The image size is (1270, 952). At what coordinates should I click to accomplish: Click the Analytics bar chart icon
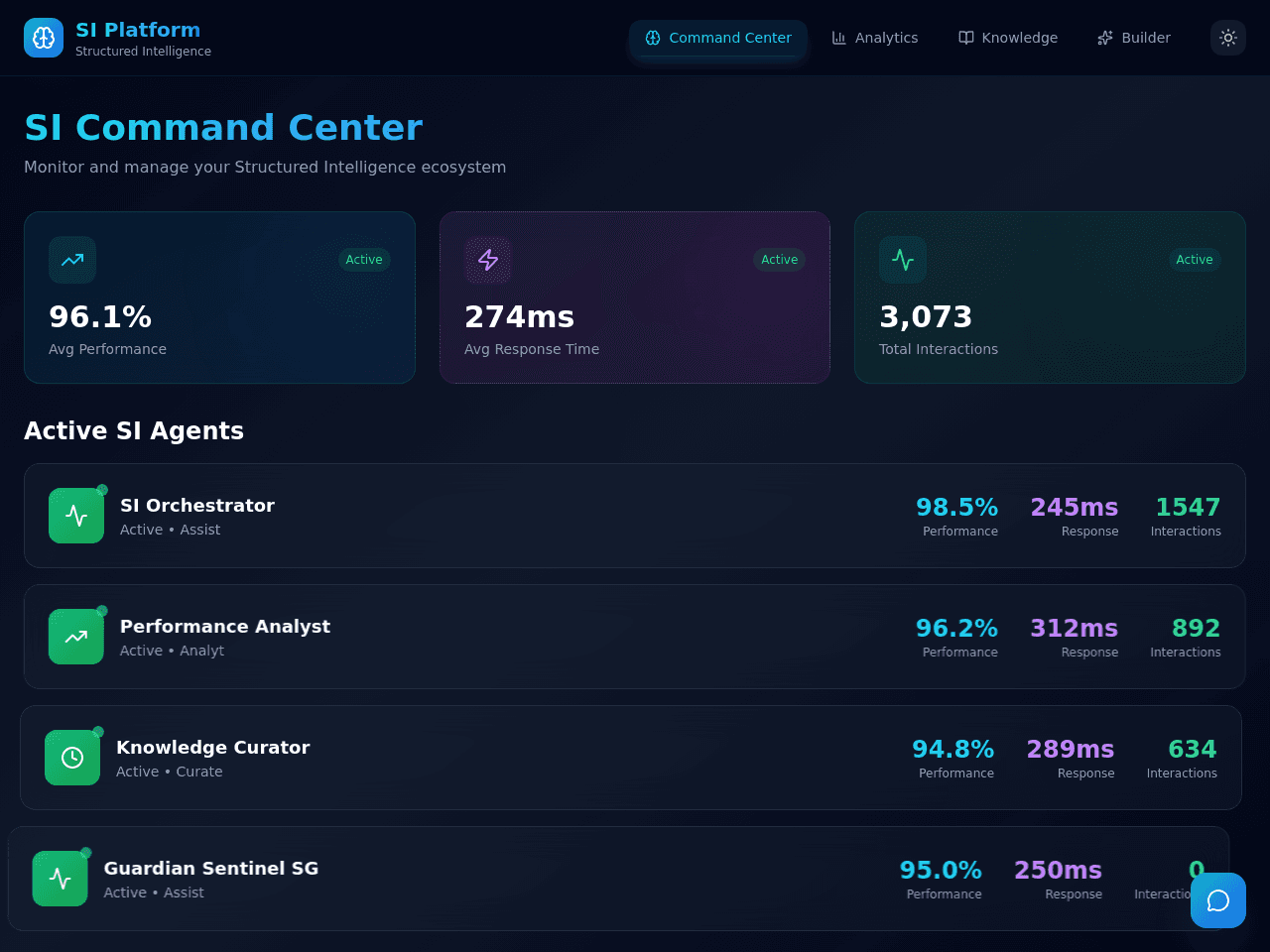coord(839,38)
